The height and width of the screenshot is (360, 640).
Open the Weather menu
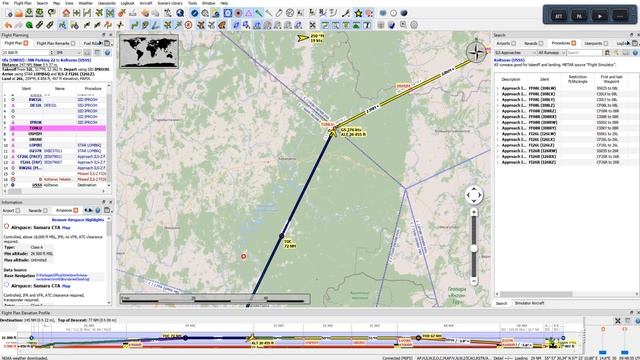(85, 3)
